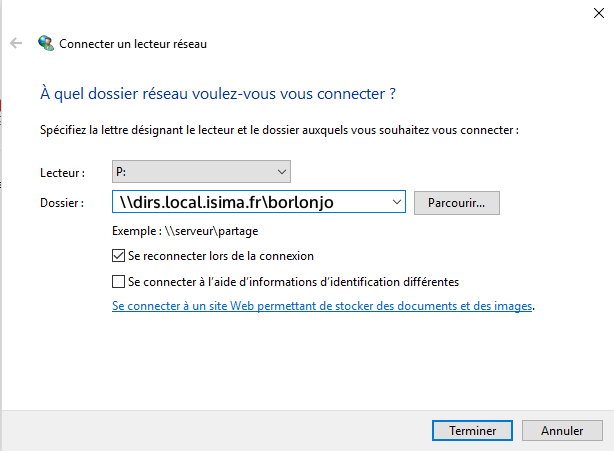The image size is (614, 451).
Task: Click the "Dossier :" label
Action: point(62,203)
